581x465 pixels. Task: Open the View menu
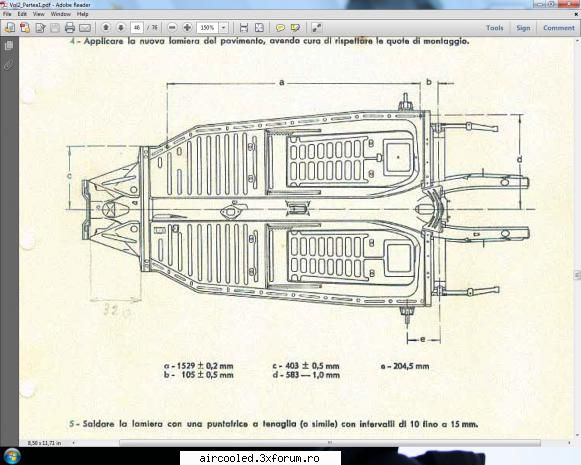point(39,14)
